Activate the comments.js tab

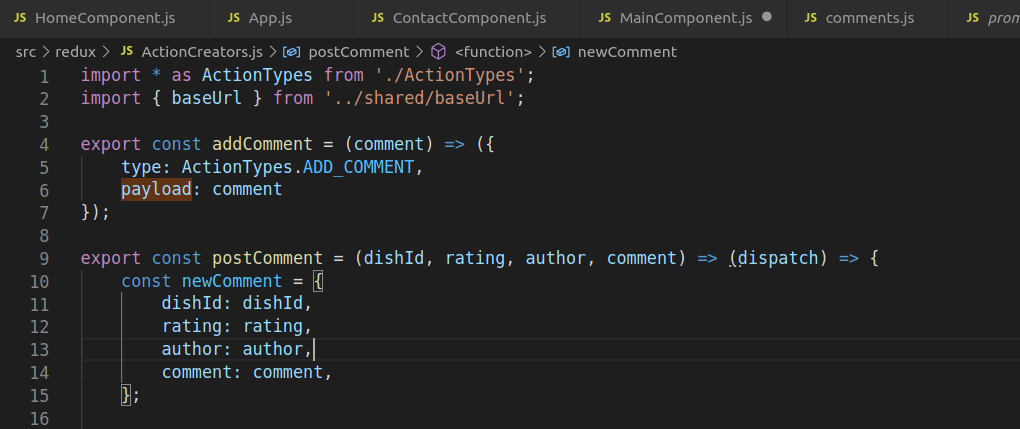click(870, 18)
